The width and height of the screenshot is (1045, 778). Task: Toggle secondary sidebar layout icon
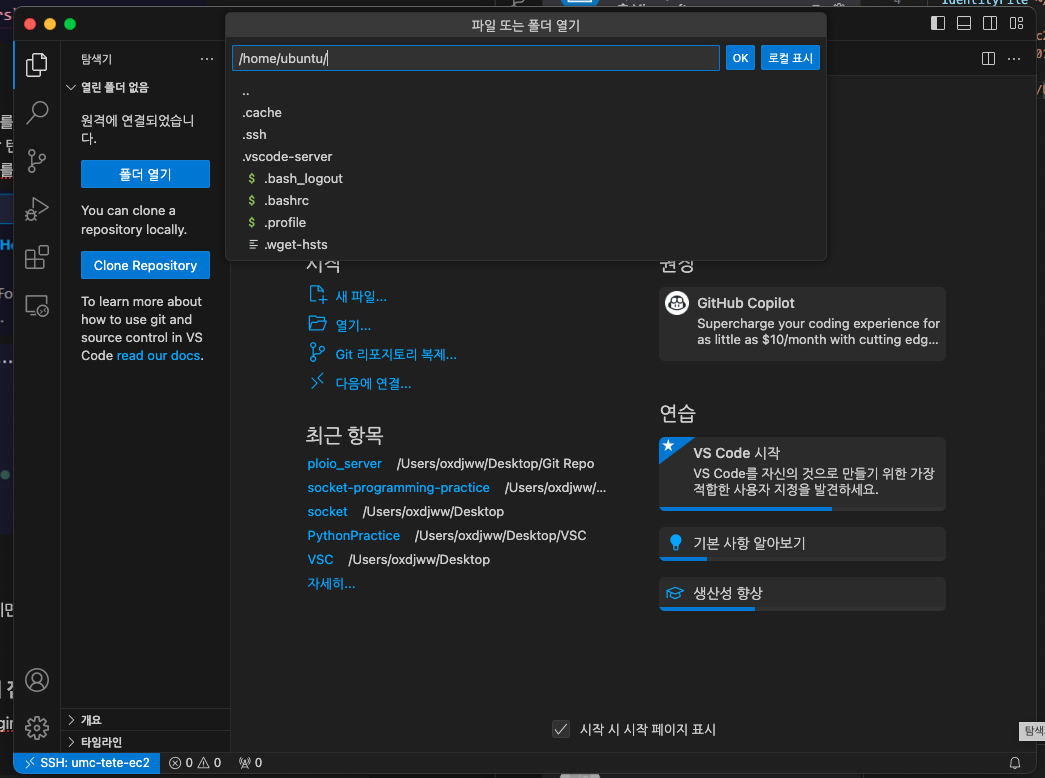[x=990, y=23]
